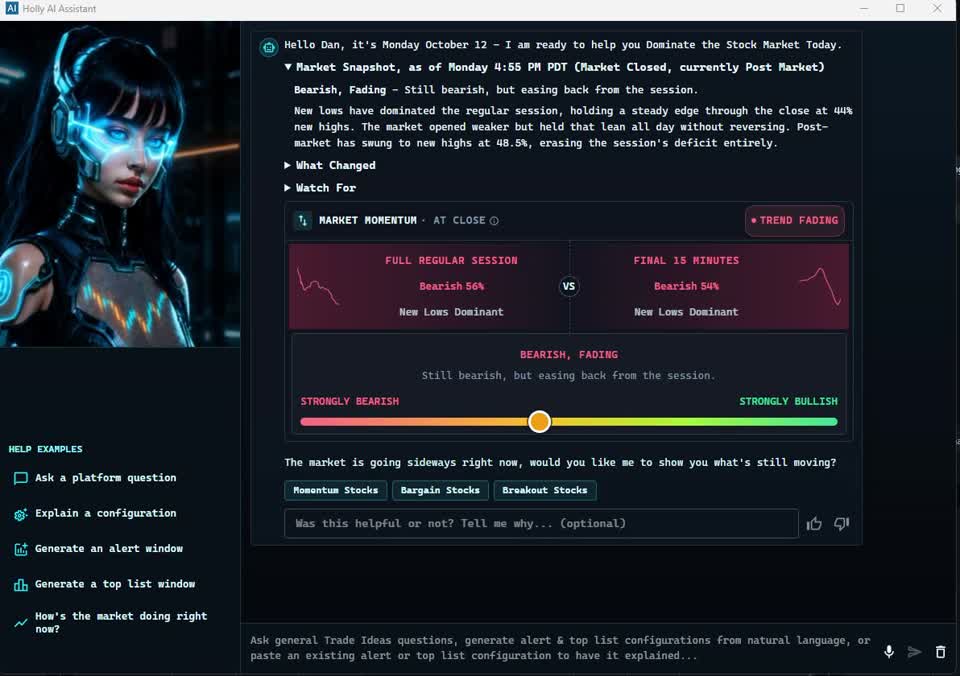Click the send message arrow icon
The image size is (960, 676).
coord(914,652)
